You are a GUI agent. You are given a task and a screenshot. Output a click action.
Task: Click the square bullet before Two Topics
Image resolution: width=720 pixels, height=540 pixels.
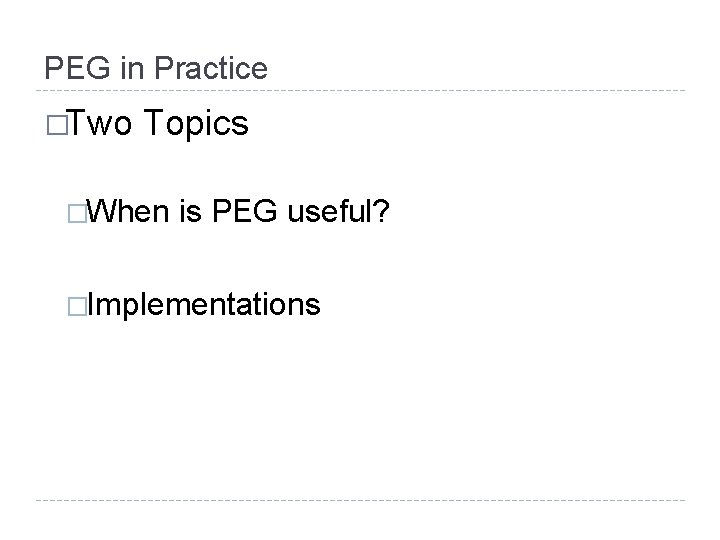tap(57, 125)
